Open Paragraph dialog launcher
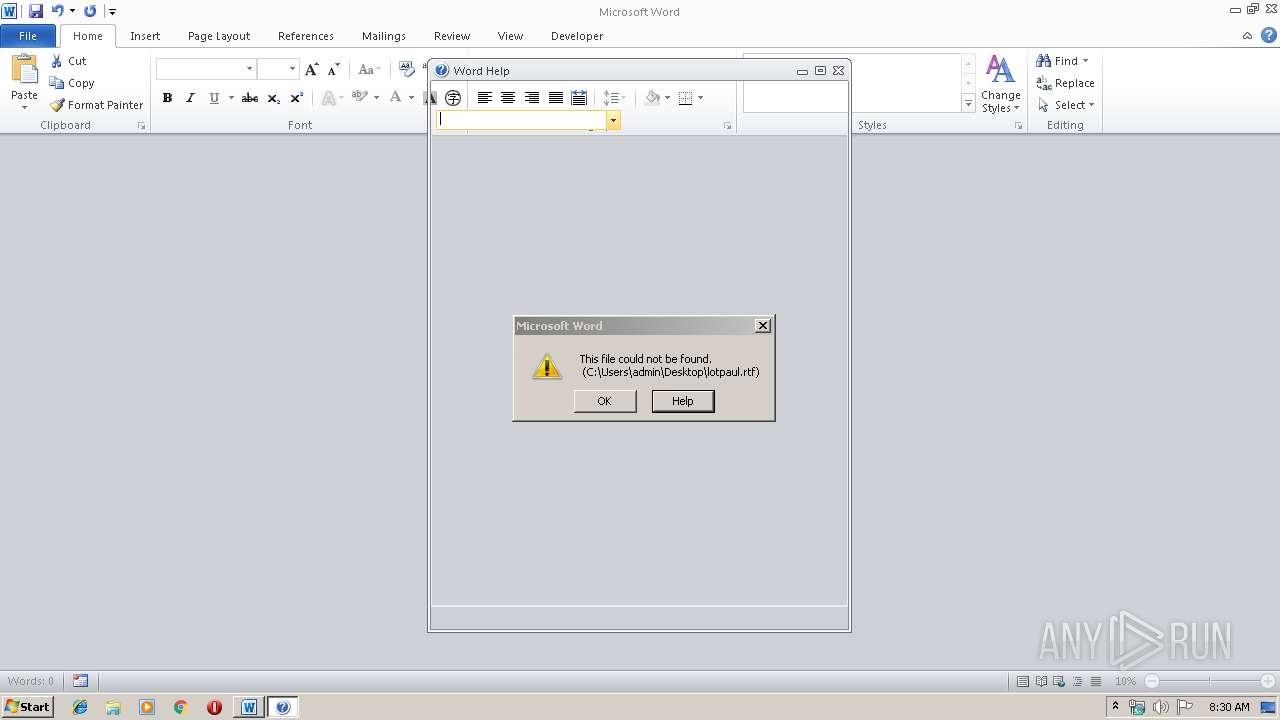This screenshot has height=720, width=1280. pyautogui.click(x=727, y=126)
